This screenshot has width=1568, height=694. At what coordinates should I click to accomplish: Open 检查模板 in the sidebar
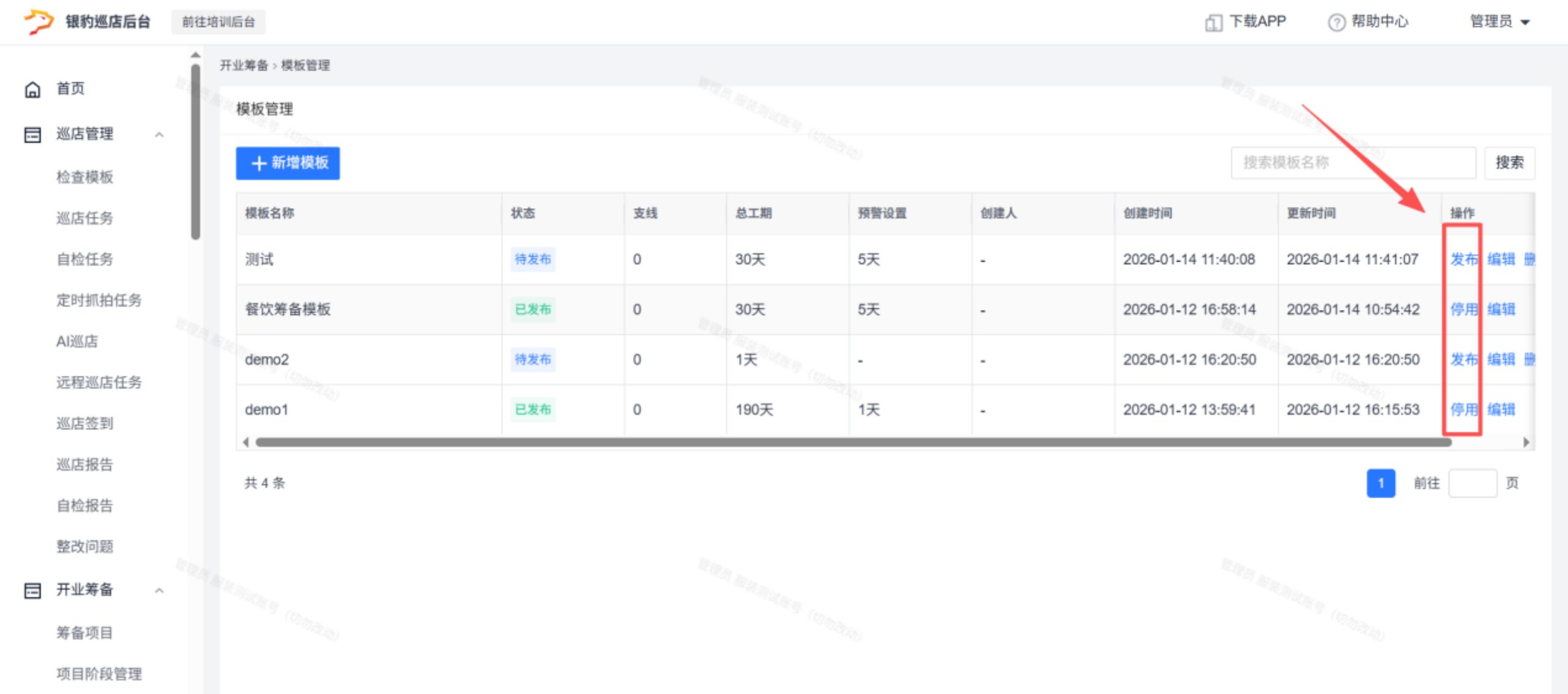[x=85, y=177]
